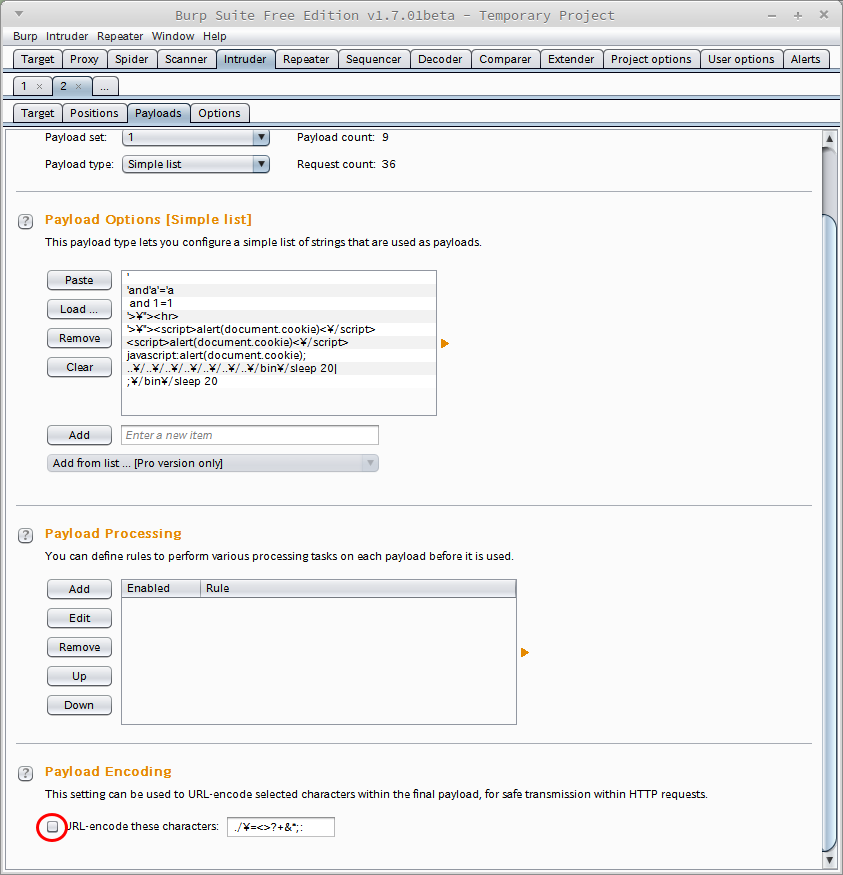This screenshot has height=875, width=843.
Task: Click the Payload Encoding help icon
Action: (x=26, y=773)
